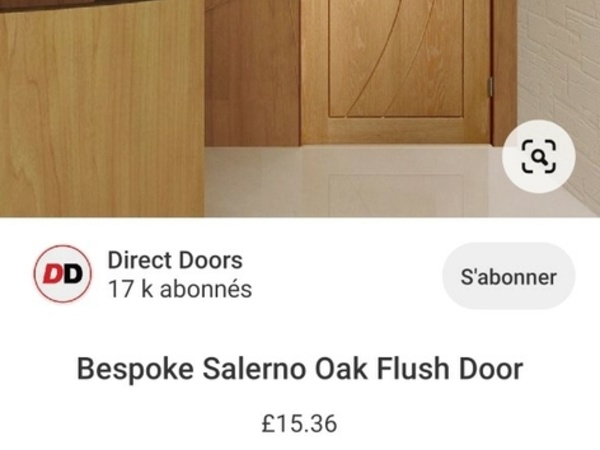View the 17 k abonnés follower count
600x450 pixels.
pos(180,289)
